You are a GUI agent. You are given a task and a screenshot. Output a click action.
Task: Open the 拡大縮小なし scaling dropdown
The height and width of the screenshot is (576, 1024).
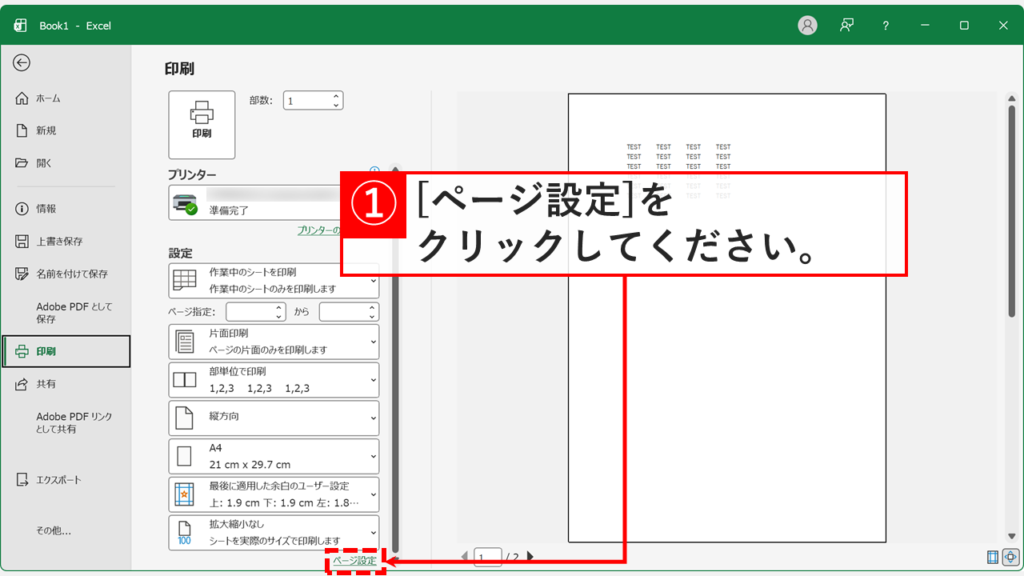point(274,532)
